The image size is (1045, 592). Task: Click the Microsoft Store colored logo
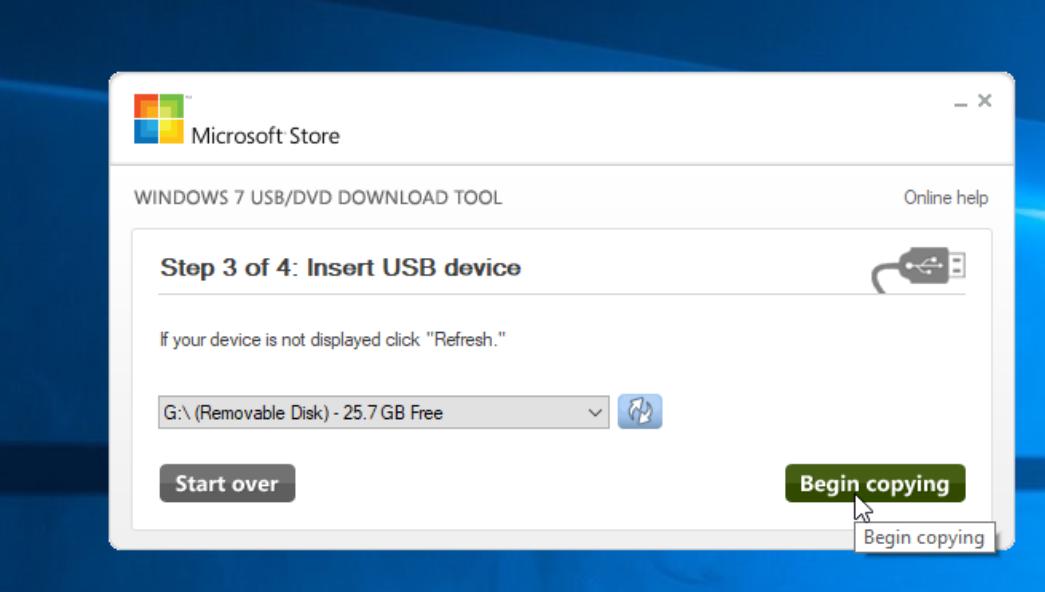coord(159,119)
